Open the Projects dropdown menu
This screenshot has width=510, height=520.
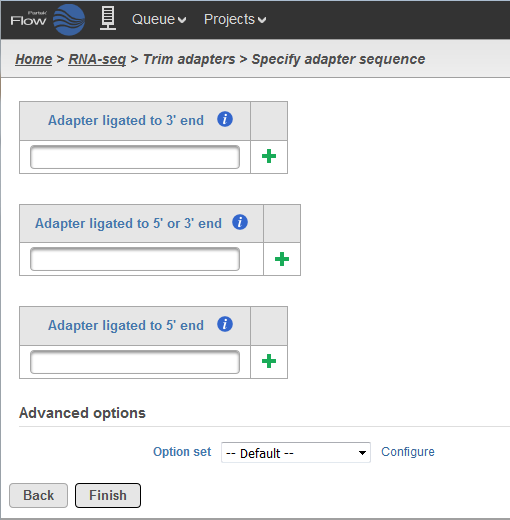point(235,19)
